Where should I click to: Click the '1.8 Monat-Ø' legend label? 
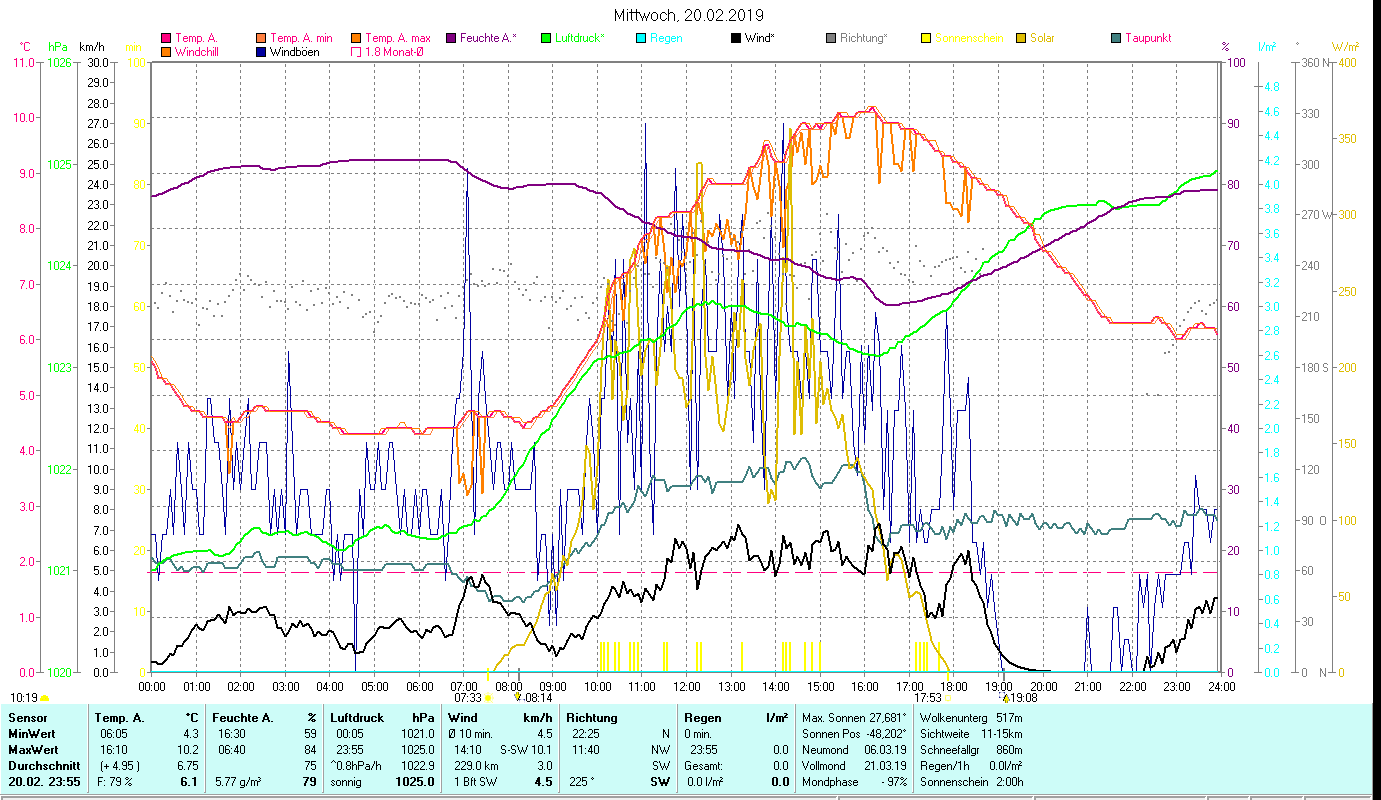(x=394, y=51)
